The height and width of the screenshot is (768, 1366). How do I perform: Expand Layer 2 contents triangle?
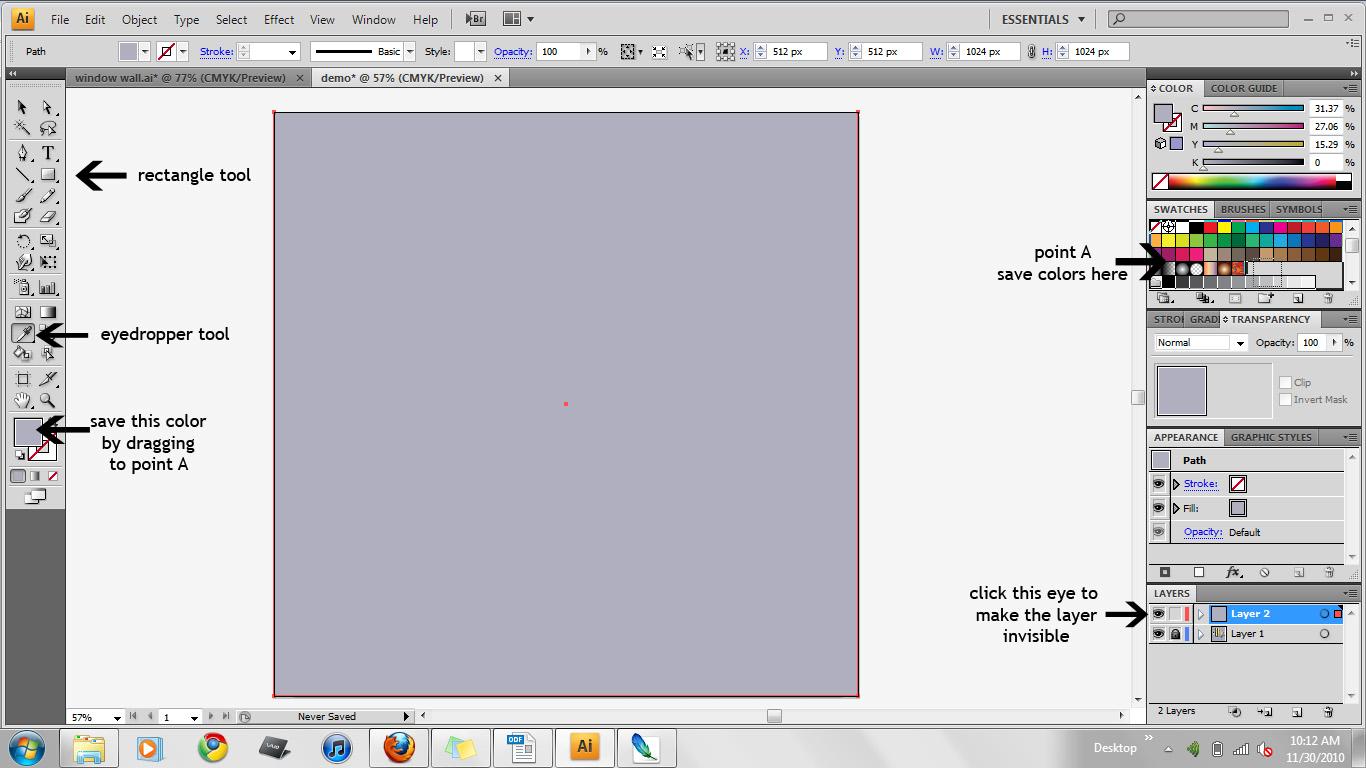click(1201, 614)
